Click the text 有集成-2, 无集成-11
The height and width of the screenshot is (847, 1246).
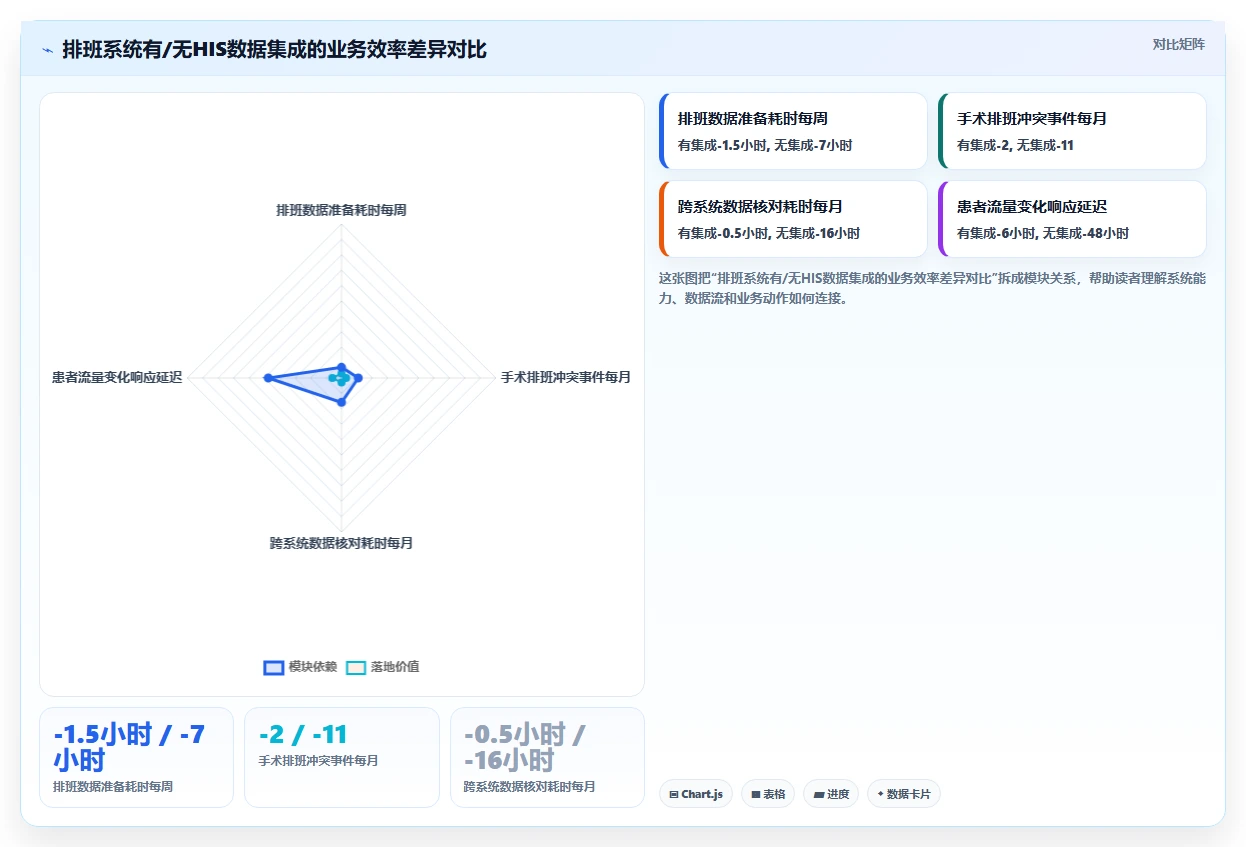[x=1015, y=145]
